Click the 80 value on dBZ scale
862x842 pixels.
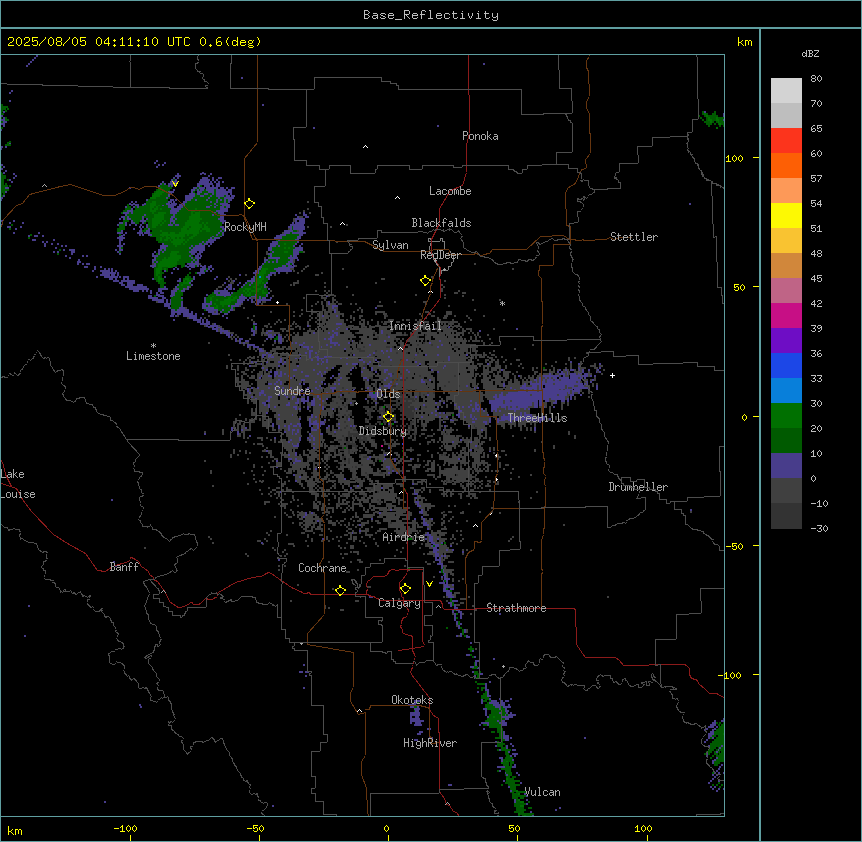tap(816, 79)
